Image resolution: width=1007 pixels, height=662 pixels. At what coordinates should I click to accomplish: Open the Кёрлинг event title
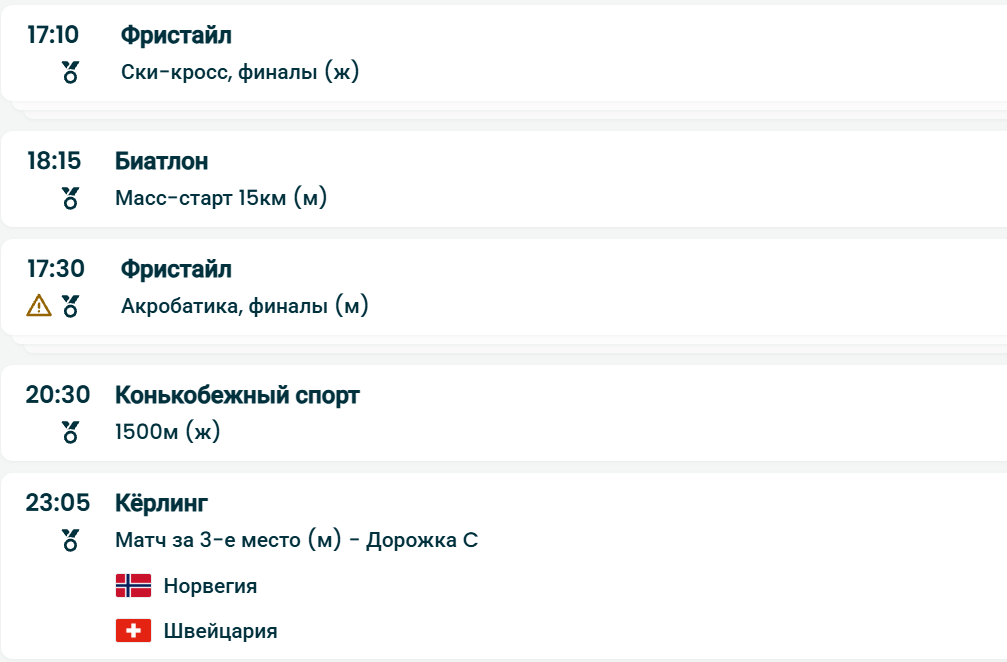click(161, 503)
